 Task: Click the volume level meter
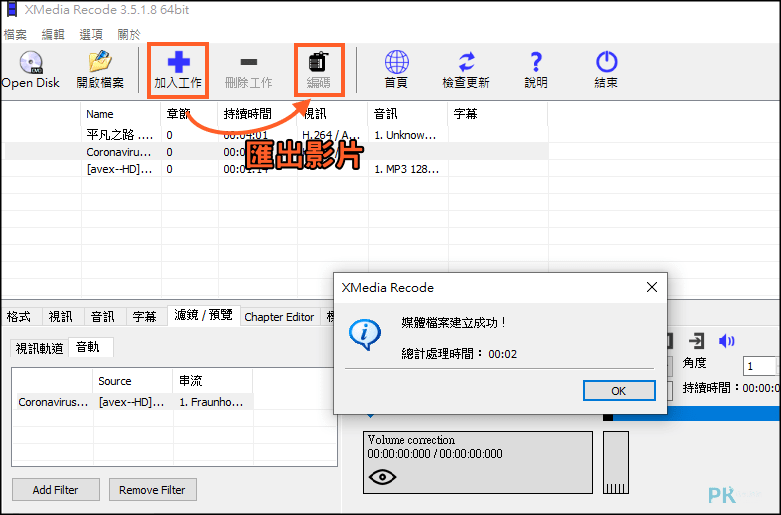point(616,462)
